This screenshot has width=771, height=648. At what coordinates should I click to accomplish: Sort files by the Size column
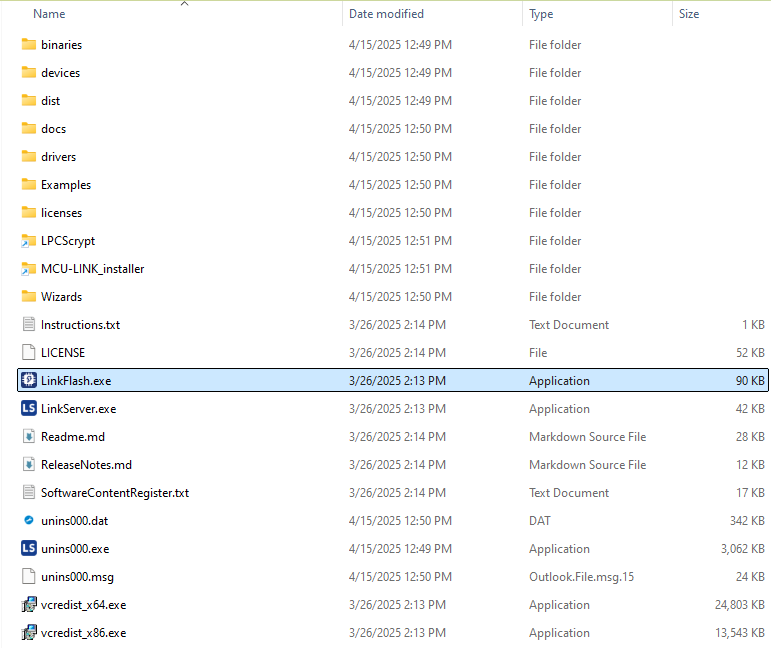(689, 14)
